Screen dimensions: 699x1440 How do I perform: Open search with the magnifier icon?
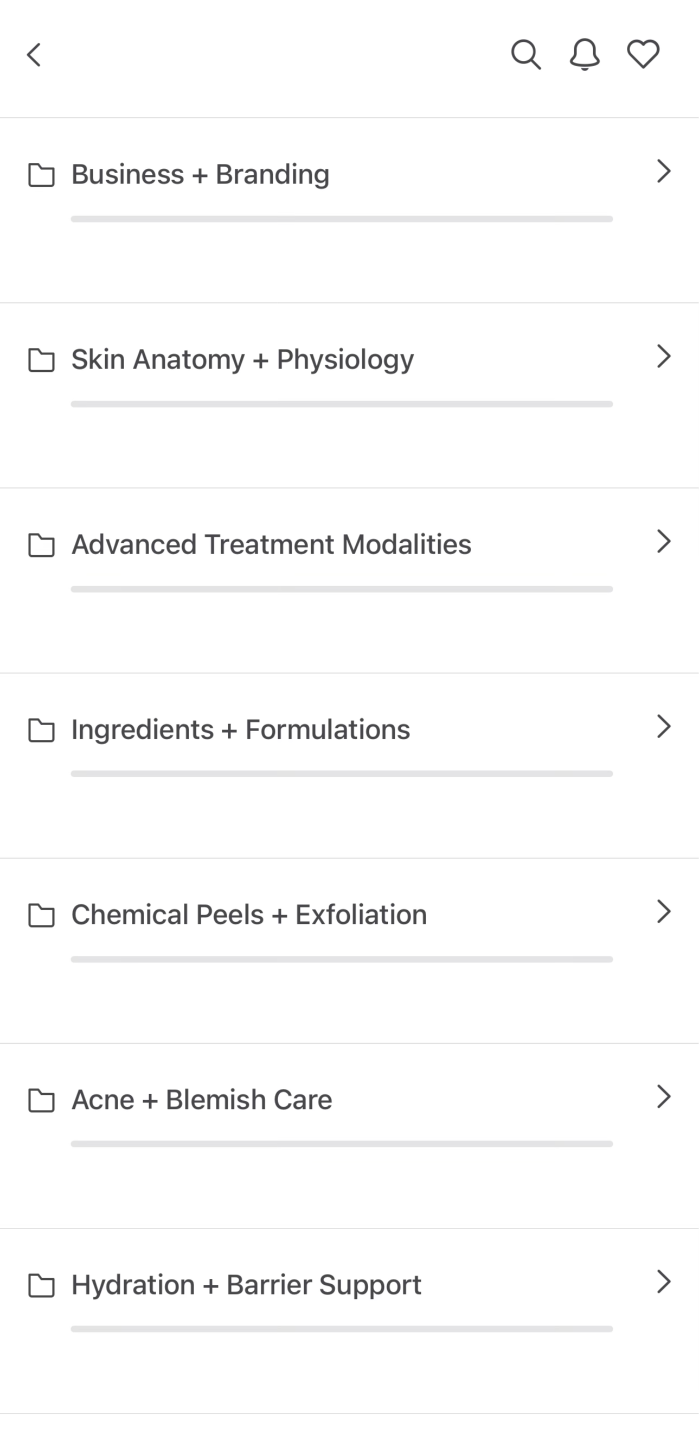[526, 55]
